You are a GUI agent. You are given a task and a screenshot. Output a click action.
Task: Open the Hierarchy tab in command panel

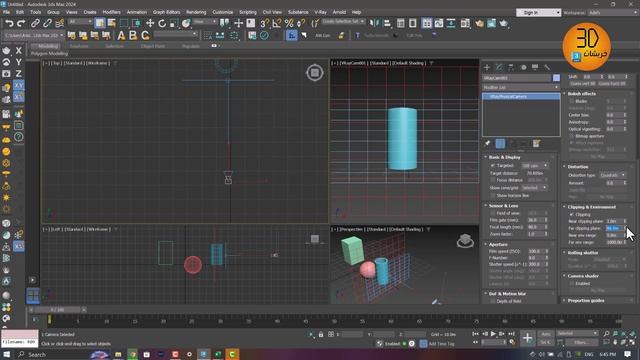point(511,67)
